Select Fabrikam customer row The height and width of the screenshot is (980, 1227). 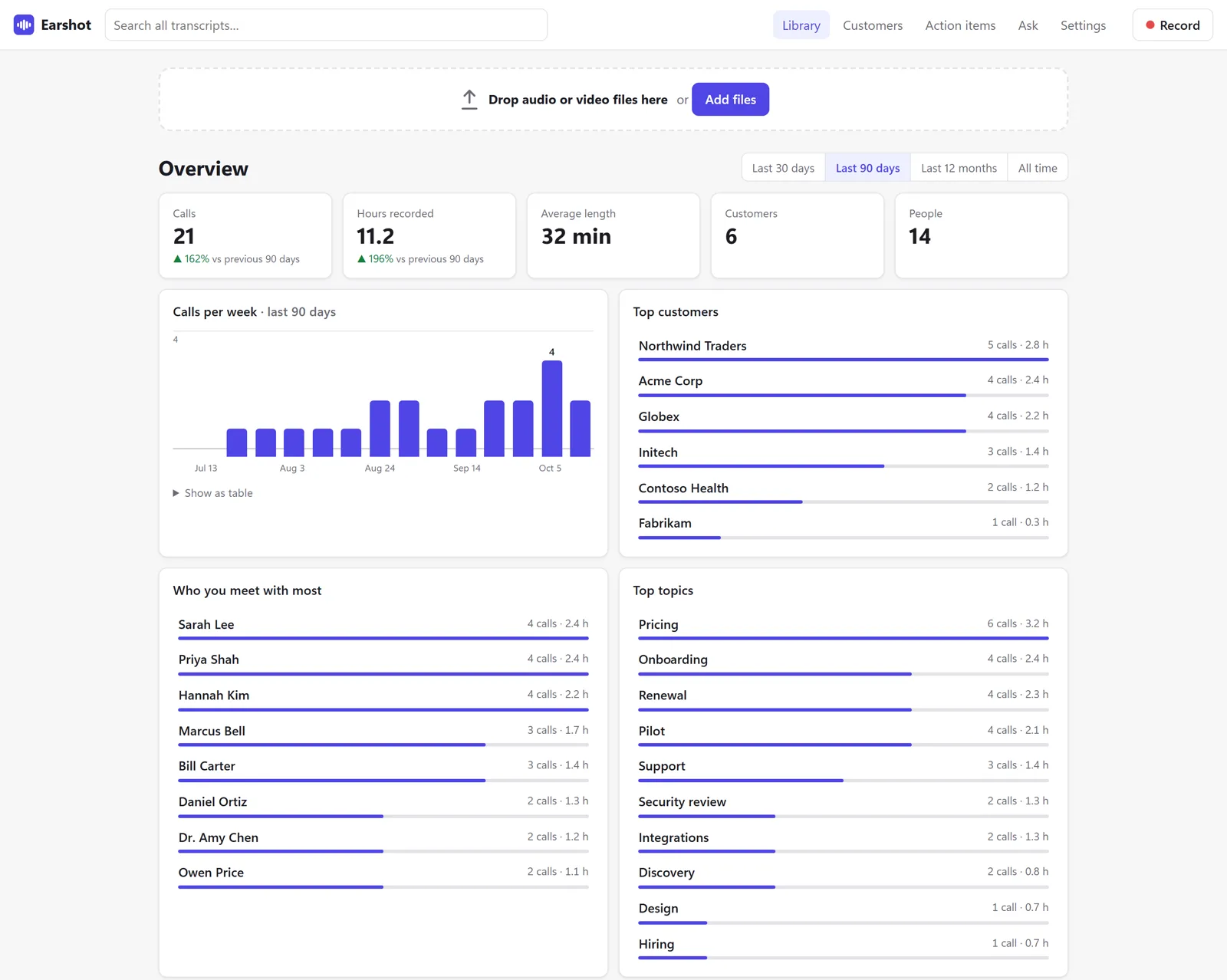(x=843, y=527)
